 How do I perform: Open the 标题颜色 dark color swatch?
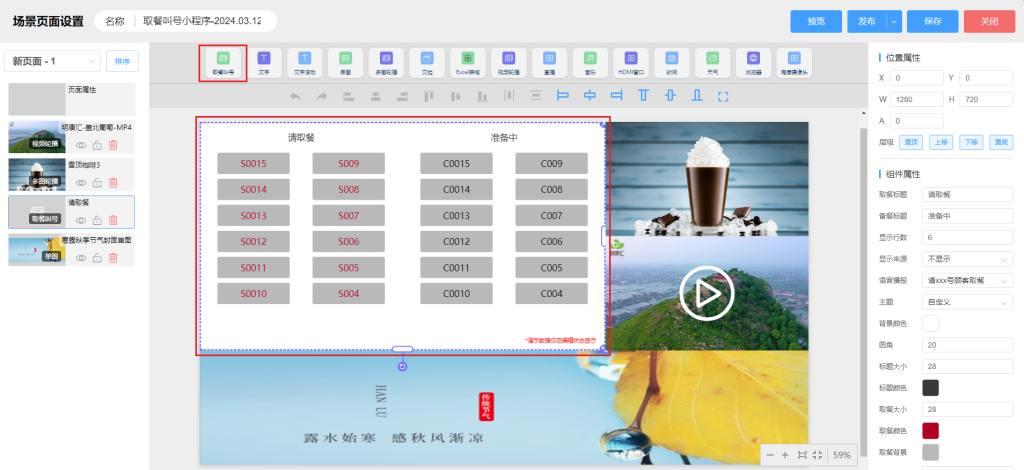click(x=931, y=388)
